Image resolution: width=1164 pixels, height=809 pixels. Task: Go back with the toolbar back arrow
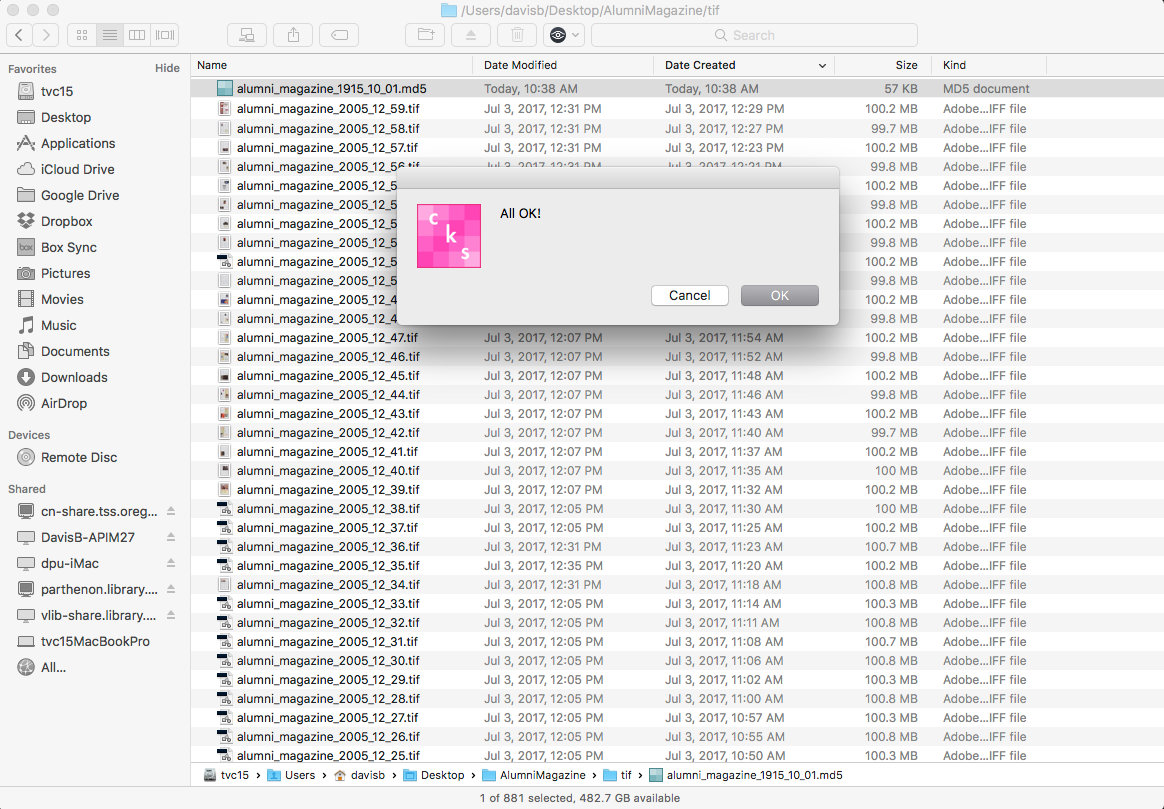[x=19, y=35]
